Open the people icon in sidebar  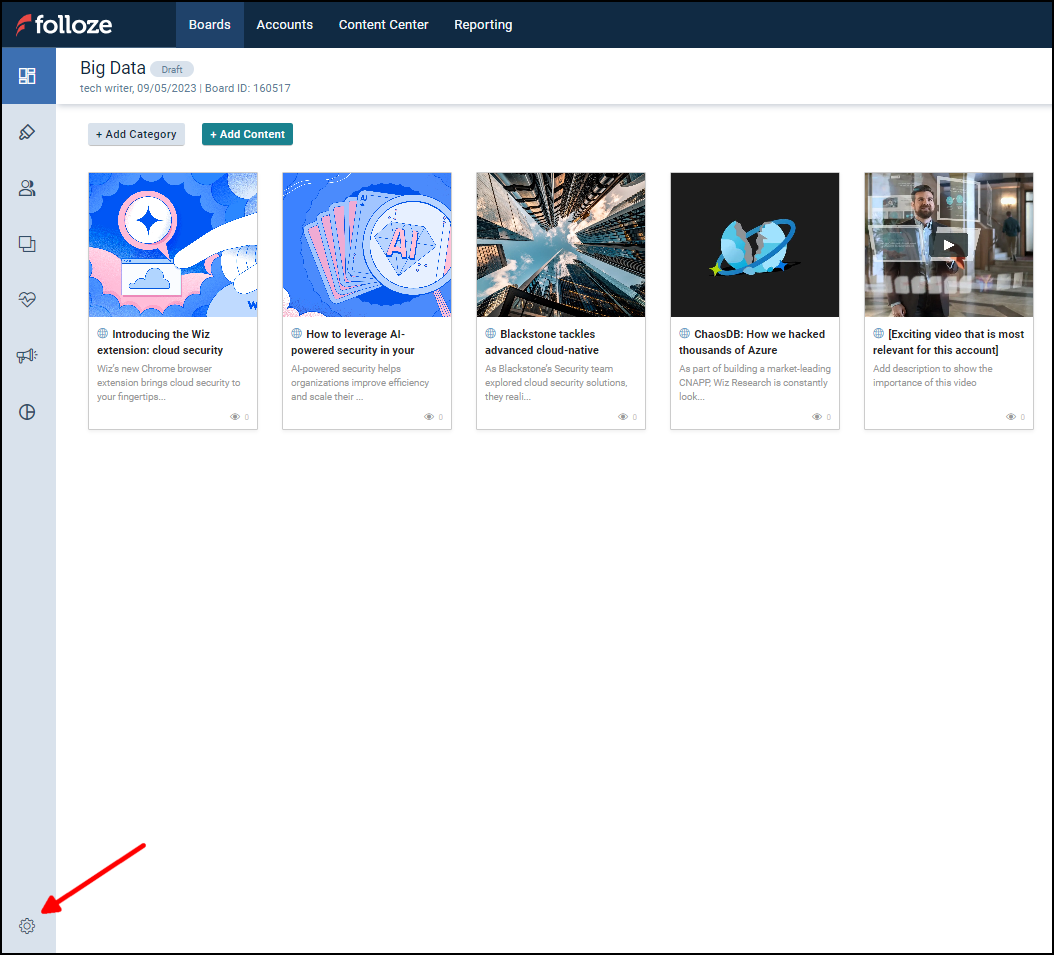tap(27, 188)
